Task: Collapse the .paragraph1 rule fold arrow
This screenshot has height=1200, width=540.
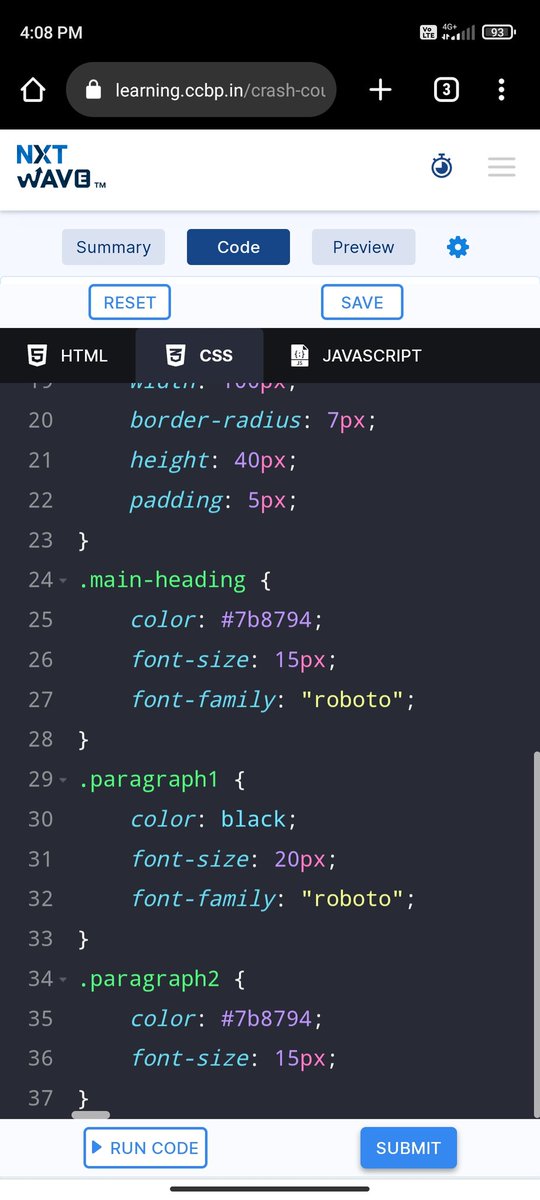Action: (x=63, y=780)
